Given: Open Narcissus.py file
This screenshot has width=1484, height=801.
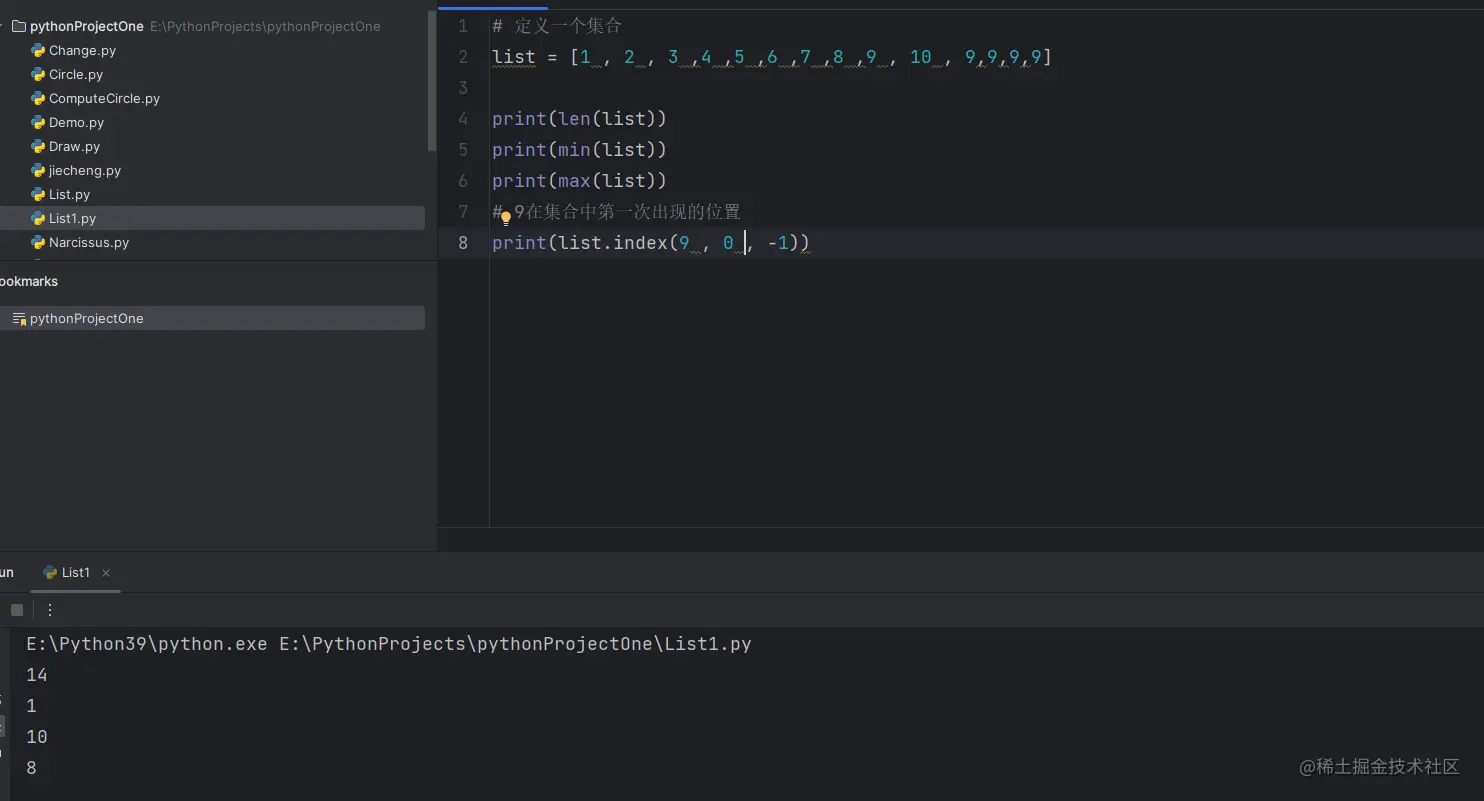Looking at the screenshot, I should pyautogui.click(x=89, y=242).
